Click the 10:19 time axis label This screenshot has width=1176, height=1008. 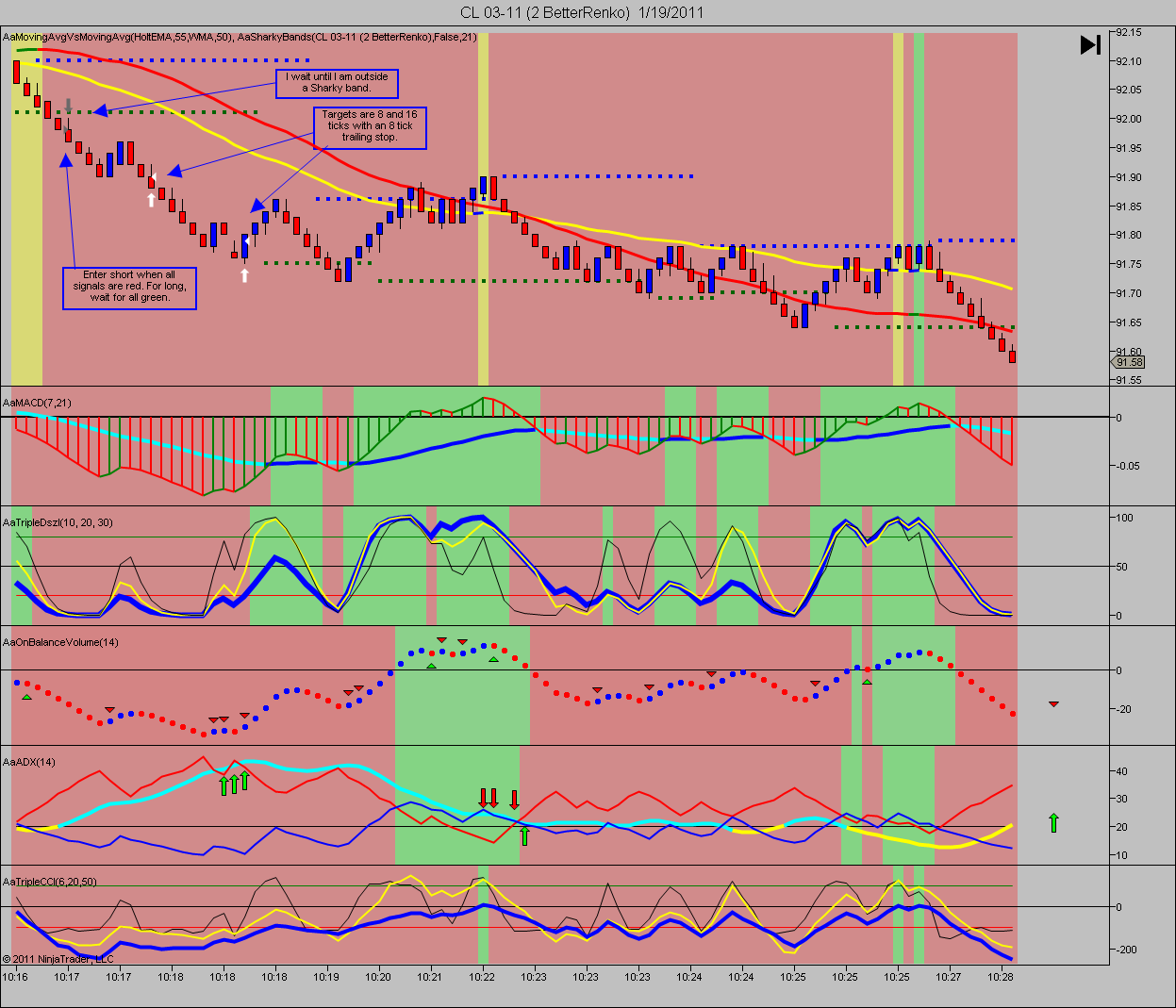click(326, 977)
